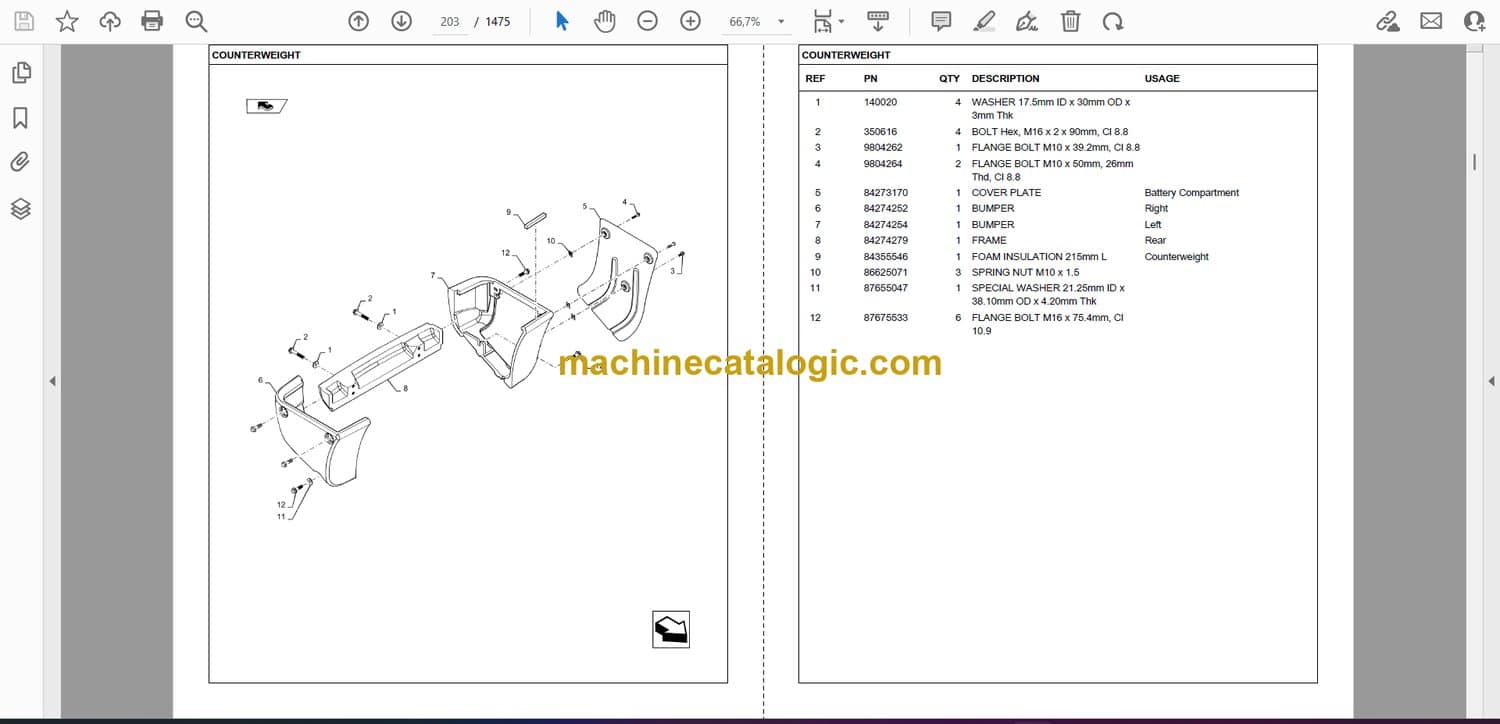Click the Save file icon
Viewport: 1500px width, 724px height.
coord(24,21)
